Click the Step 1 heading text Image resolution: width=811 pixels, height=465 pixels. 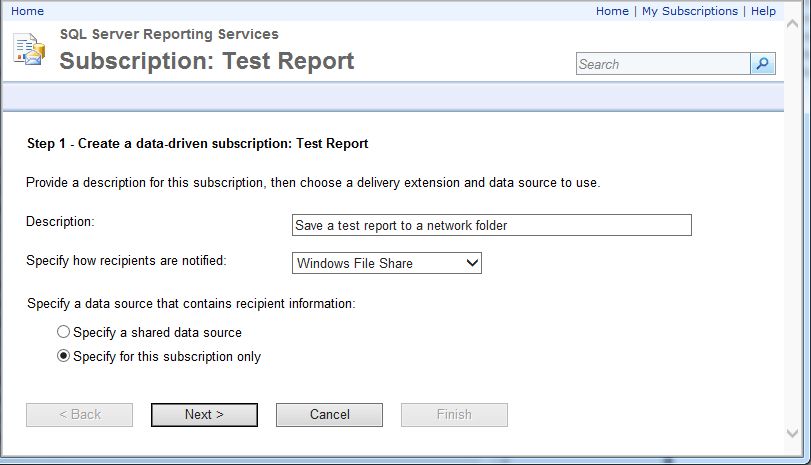point(197,143)
